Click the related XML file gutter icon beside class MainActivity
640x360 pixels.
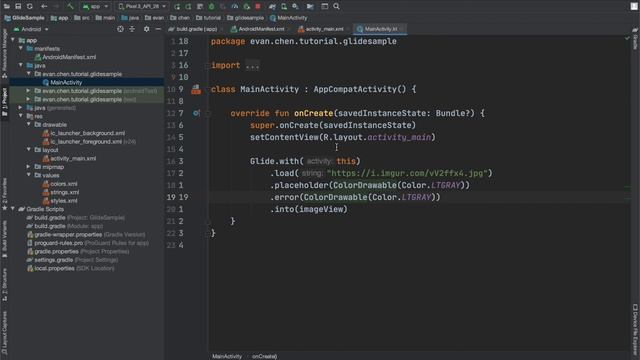pyautogui.click(x=196, y=89)
